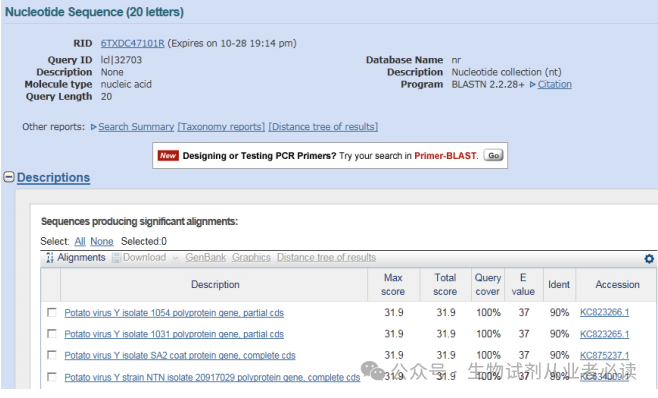The image size is (658, 398).
Task: Sort by Total score column header
Action: pyautogui.click(x=445, y=285)
